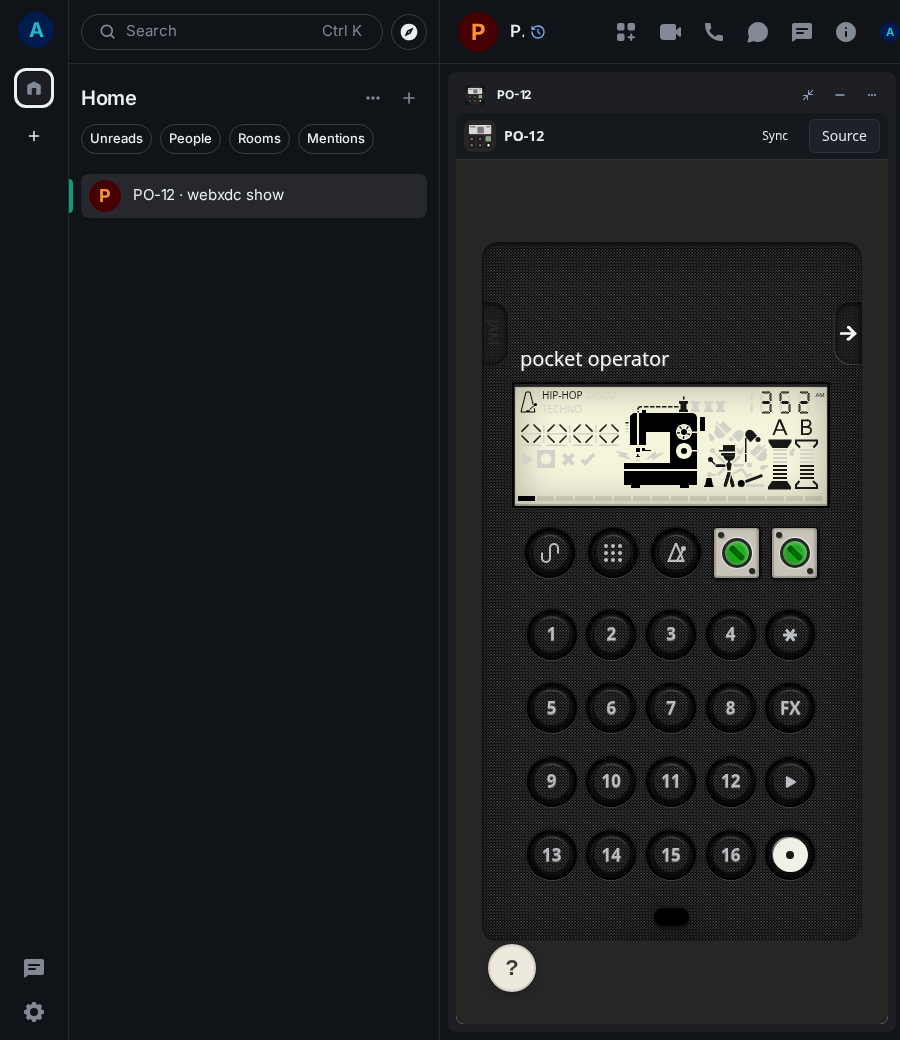Open the threads panel icon in the room header
The height and width of the screenshot is (1040, 900).
[x=802, y=32]
